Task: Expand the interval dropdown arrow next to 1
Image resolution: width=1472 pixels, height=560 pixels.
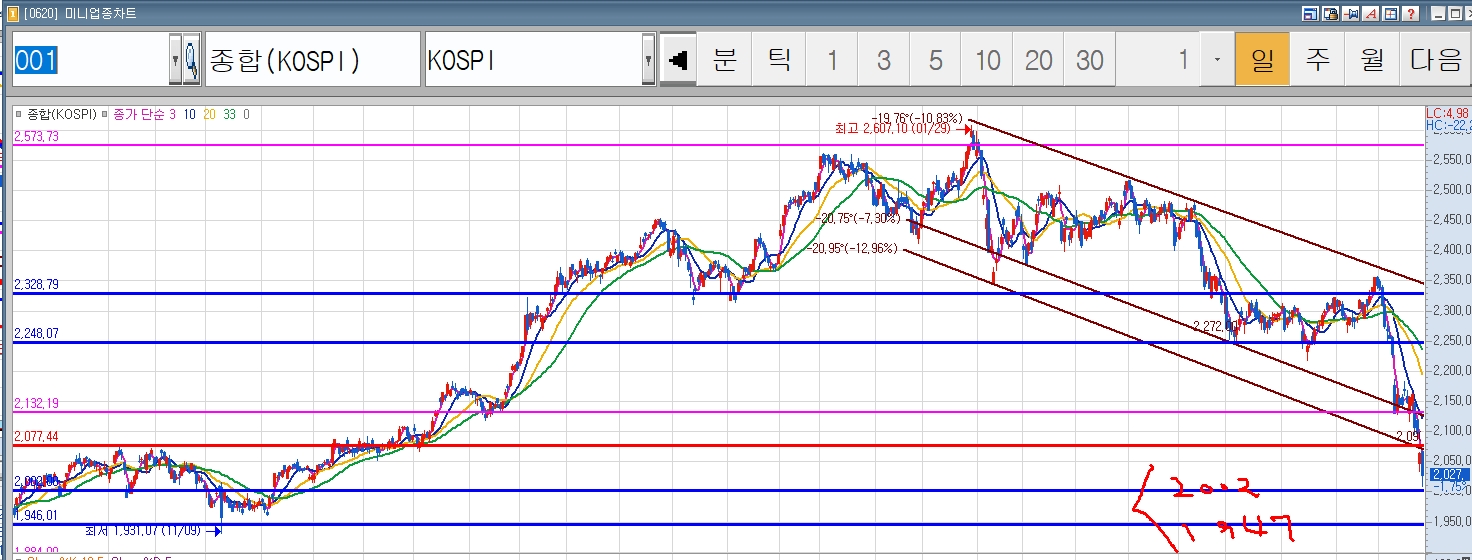Action: (1217, 61)
